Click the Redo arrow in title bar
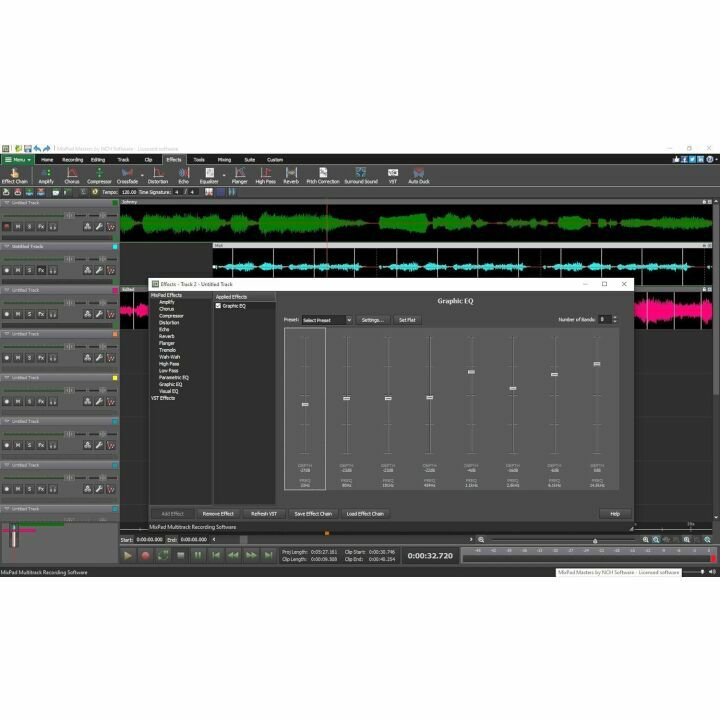Image resolution: width=720 pixels, height=720 pixels. point(46,148)
